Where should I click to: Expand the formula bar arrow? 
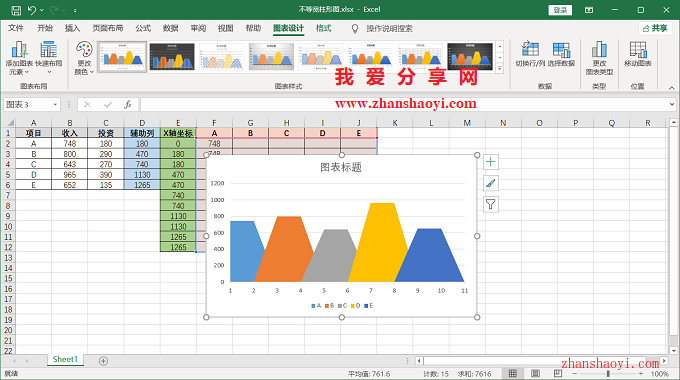coord(672,104)
